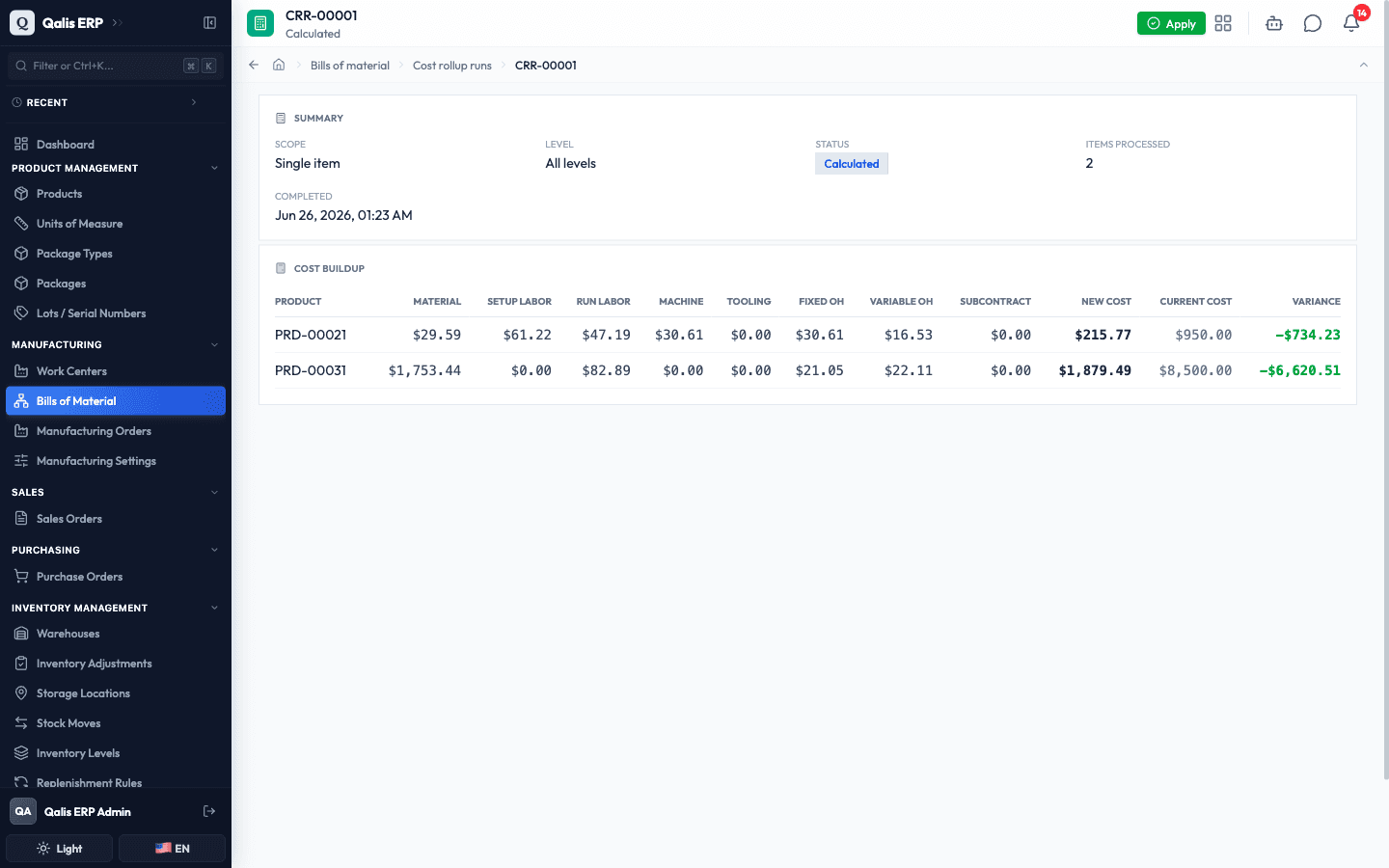The height and width of the screenshot is (868, 1389).
Task: Click the PRD-00031 product row
Action: click(807, 370)
